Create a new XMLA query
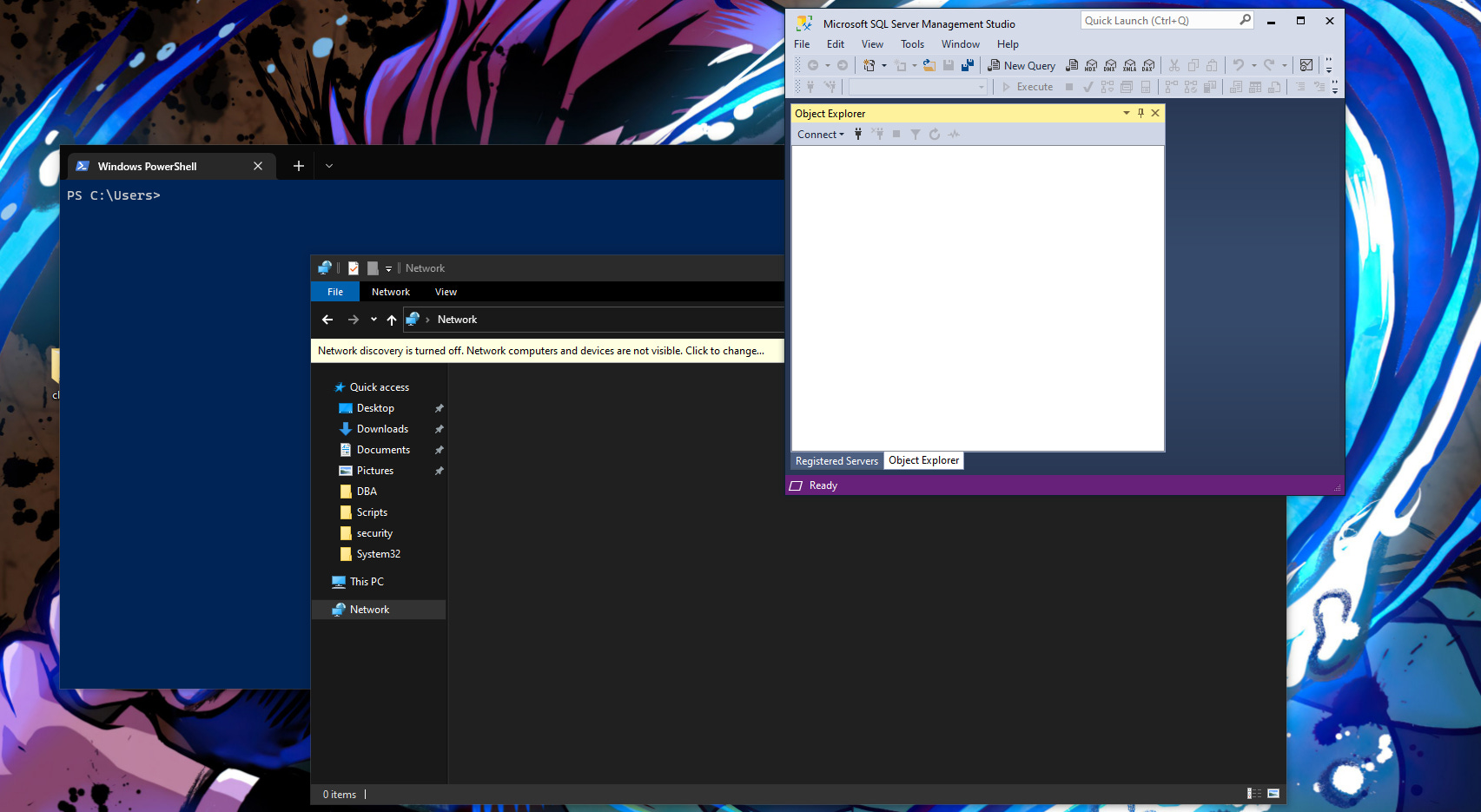This screenshot has height=812, width=1481. pos(1129,65)
